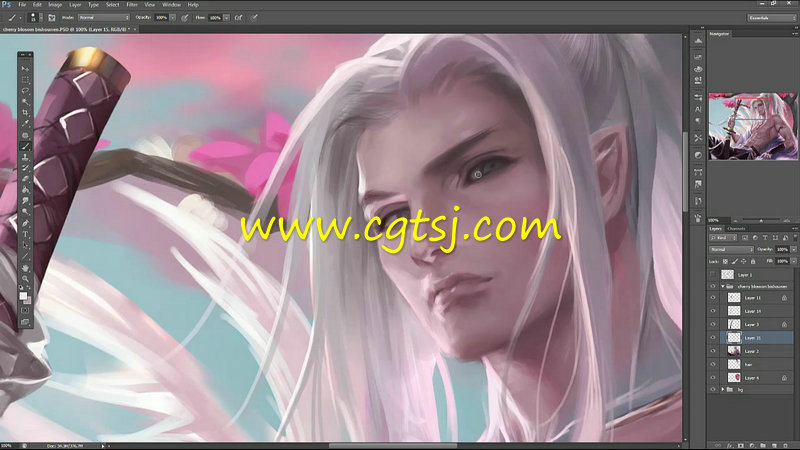Viewport: 800px width, 450px height.
Task: Select the Eraser tool
Action: coord(25,179)
